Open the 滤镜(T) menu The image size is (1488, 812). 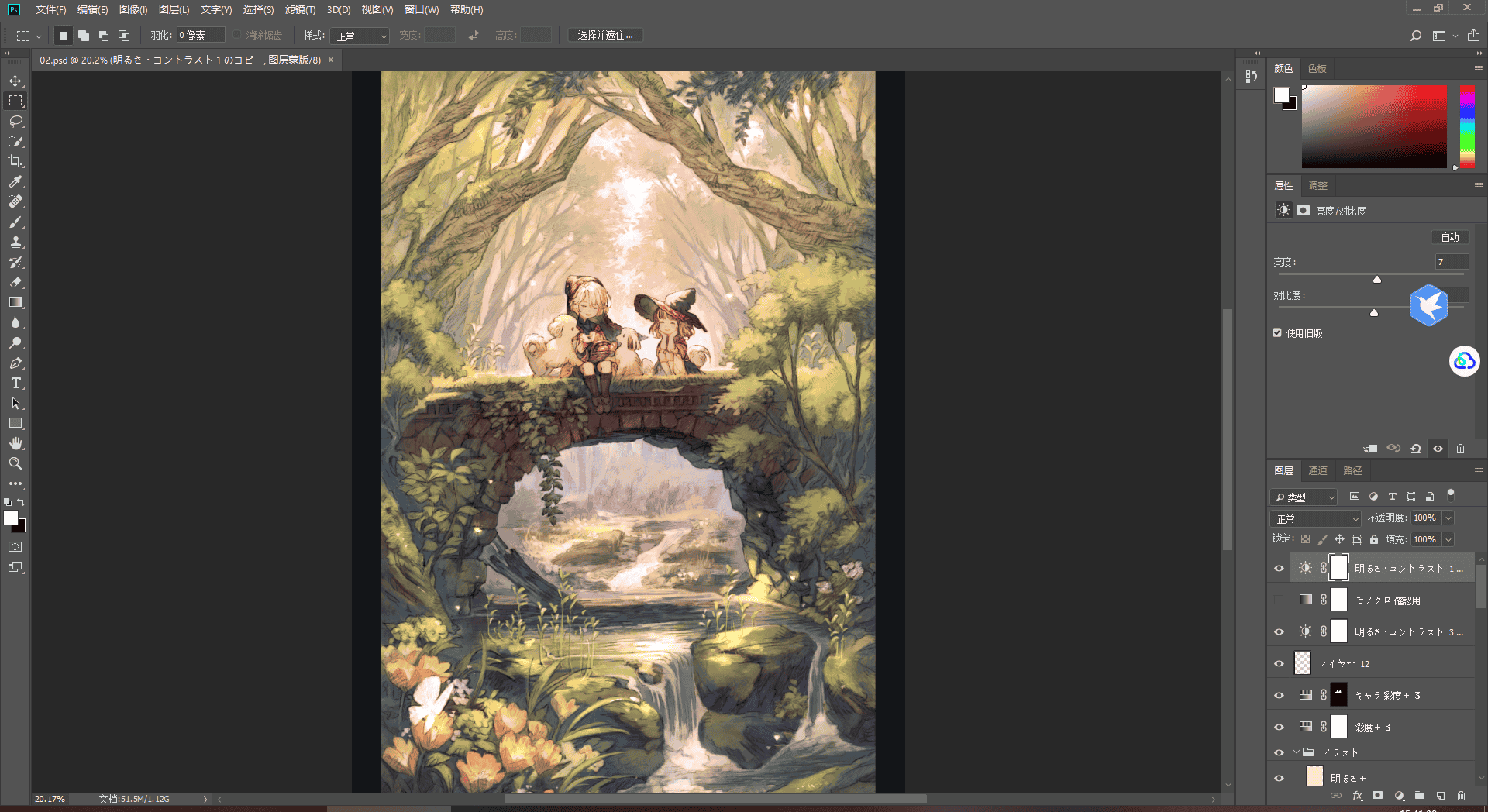point(300,9)
